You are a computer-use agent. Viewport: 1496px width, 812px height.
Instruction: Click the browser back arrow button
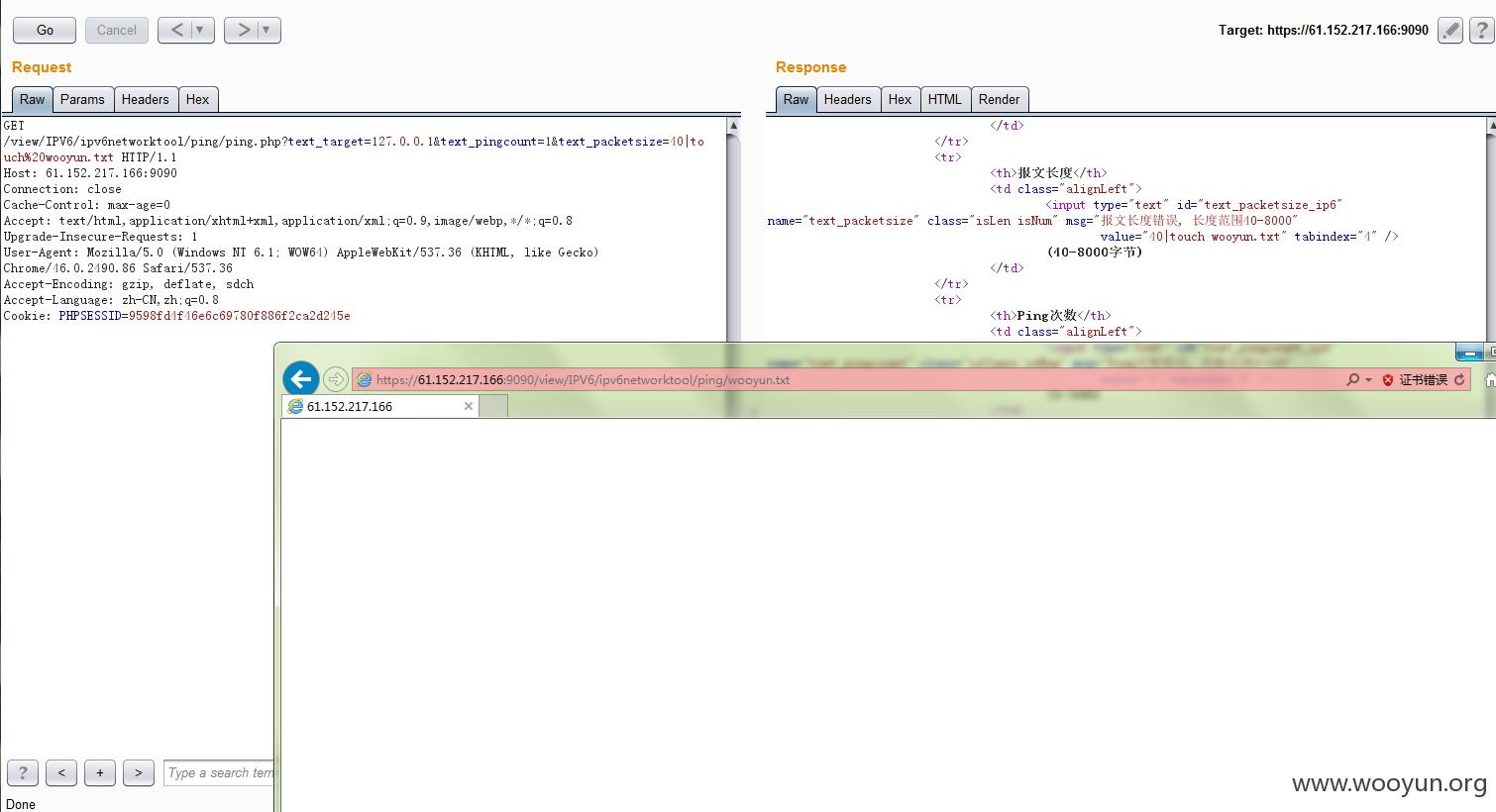tap(301, 378)
